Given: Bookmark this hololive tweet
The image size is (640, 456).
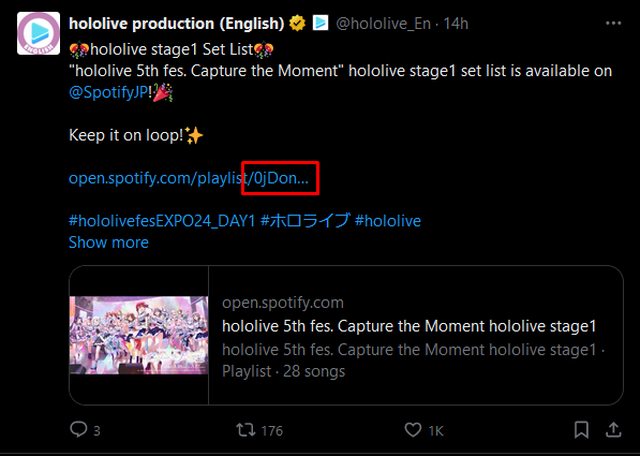Looking at the screenshot, I should [x=581, y=430].
